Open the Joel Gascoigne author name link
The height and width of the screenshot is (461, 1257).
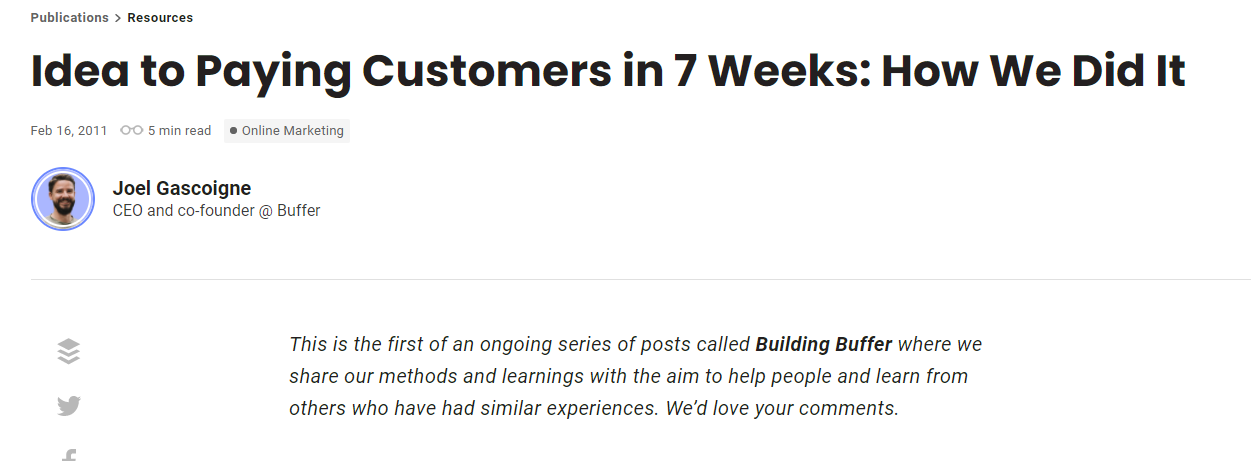tap(182, 188)
